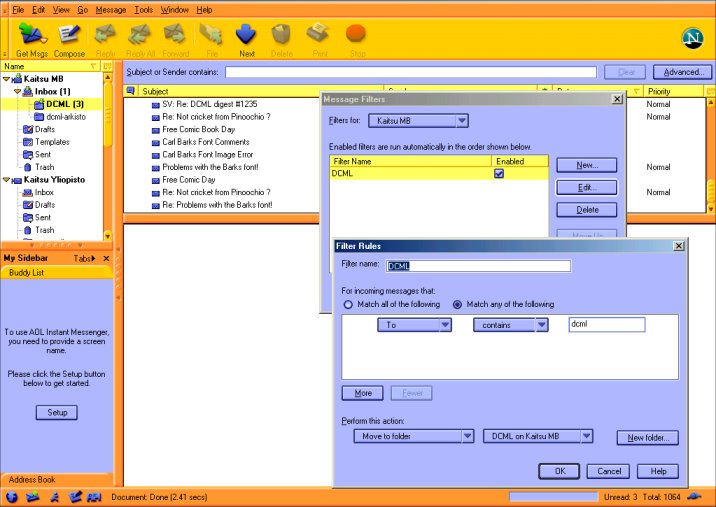Select the Buddy List sidebar tab

pyautogui.click(x=57, y=273)
